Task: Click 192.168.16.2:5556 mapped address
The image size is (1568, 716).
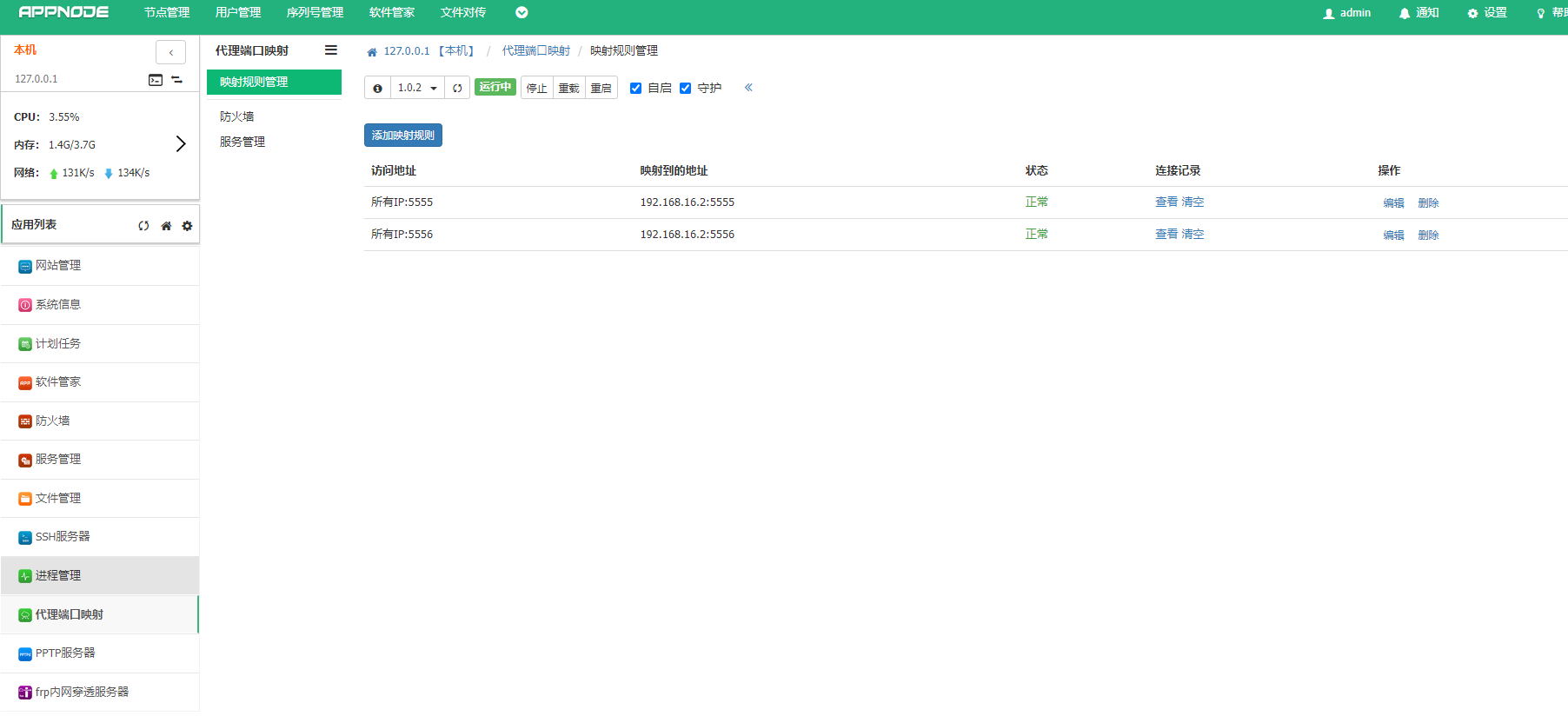Action: point(688,235)
